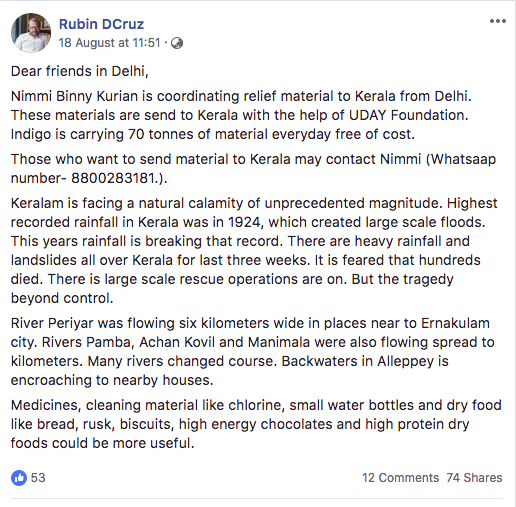This screenshot has height=507, width=516.
Task: Open the post options three-dot menu
Action: click(498, 21)
